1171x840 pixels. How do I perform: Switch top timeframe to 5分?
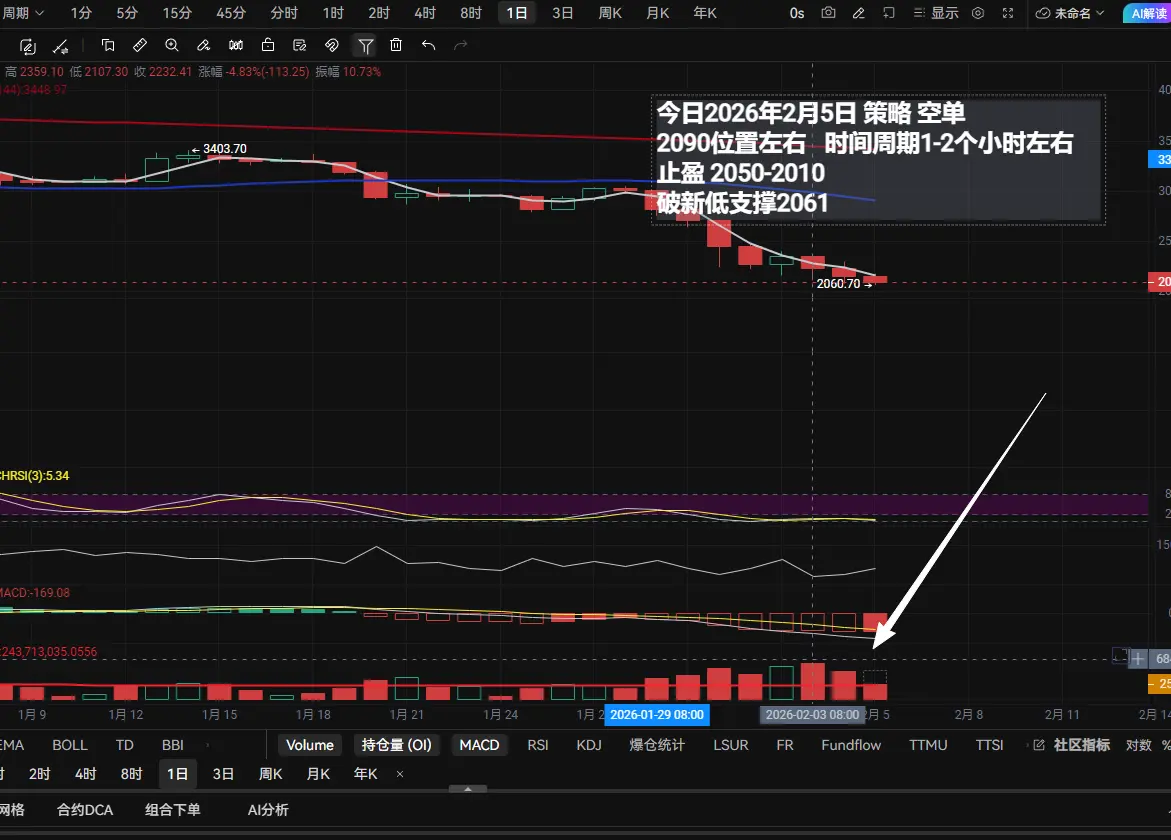click(x=127, y=13)
